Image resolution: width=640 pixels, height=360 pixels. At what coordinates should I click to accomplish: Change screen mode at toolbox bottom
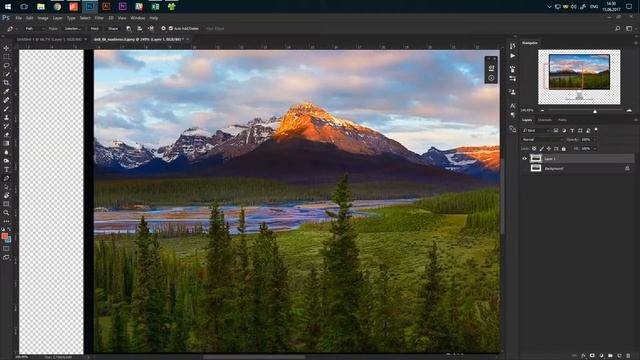(x=6, y=258)
